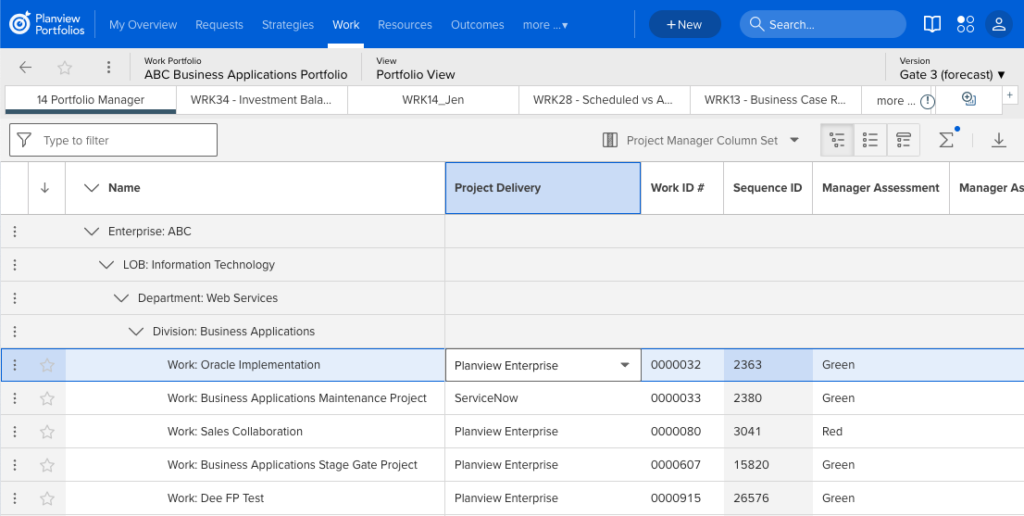Collapse Division: Business Applications node
The image size is (1024, 516).
136,331
